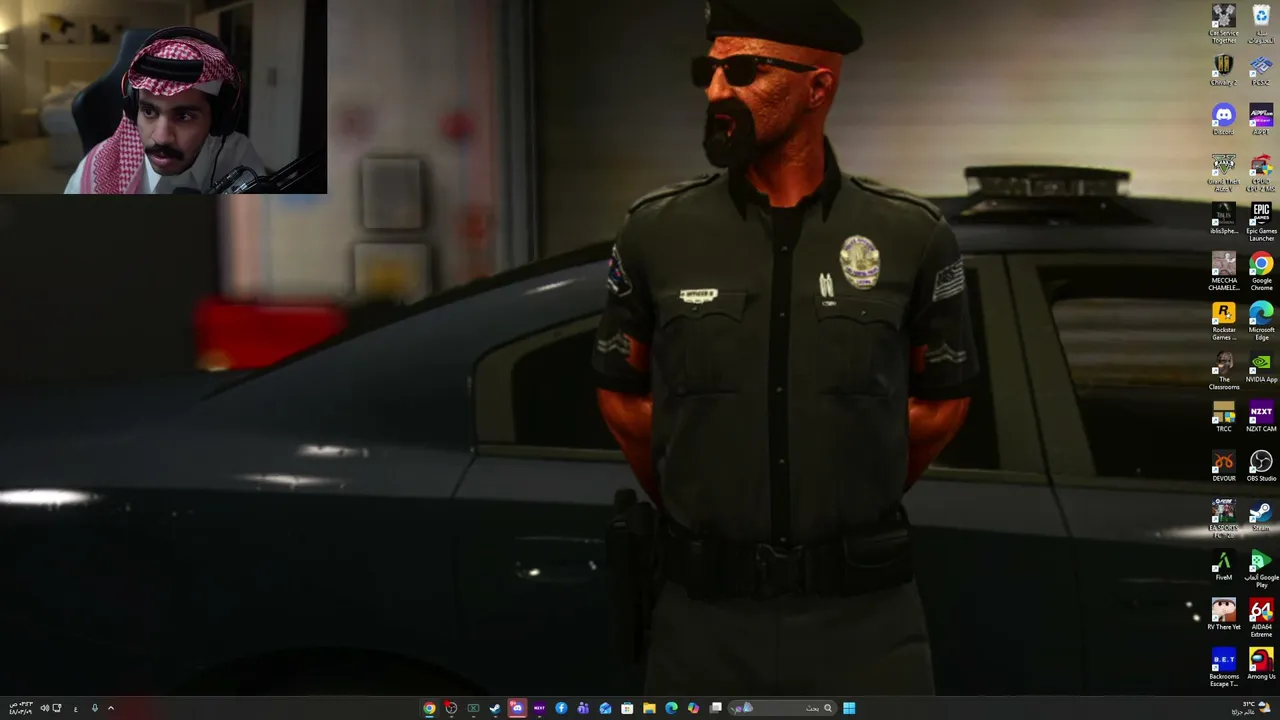Launch Steam from the desktop shortcut
This screenshot has width=1280, height=720.
(1261, 516)
